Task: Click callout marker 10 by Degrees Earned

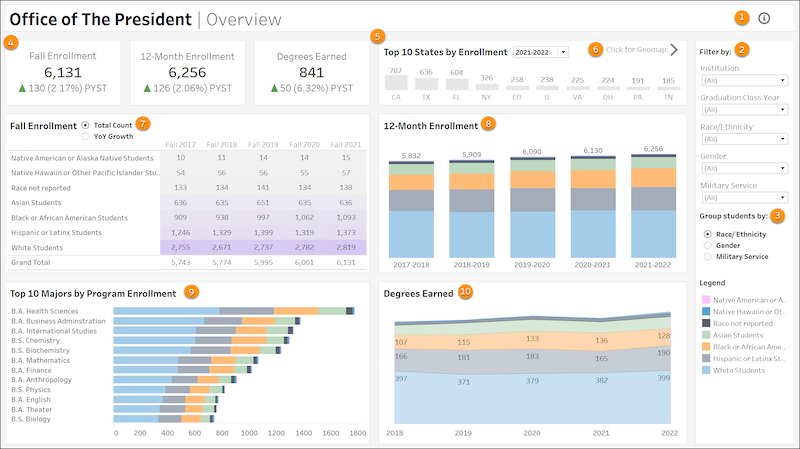Action: click(x=465, y=292)
